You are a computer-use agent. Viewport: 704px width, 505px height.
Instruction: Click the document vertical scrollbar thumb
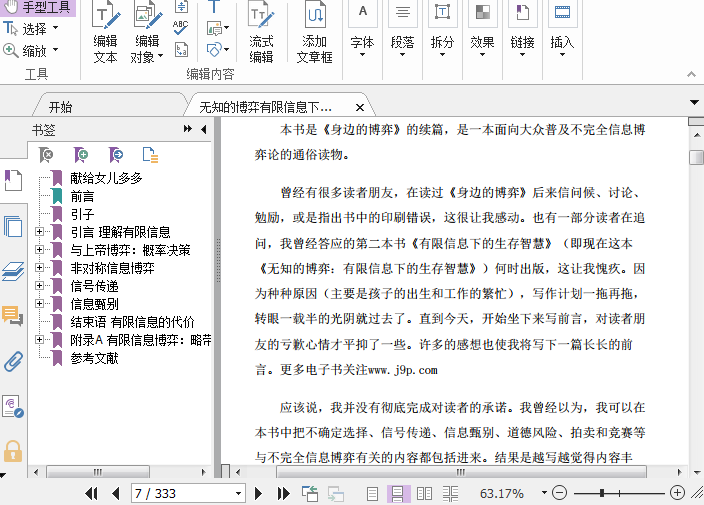point(696,157)
